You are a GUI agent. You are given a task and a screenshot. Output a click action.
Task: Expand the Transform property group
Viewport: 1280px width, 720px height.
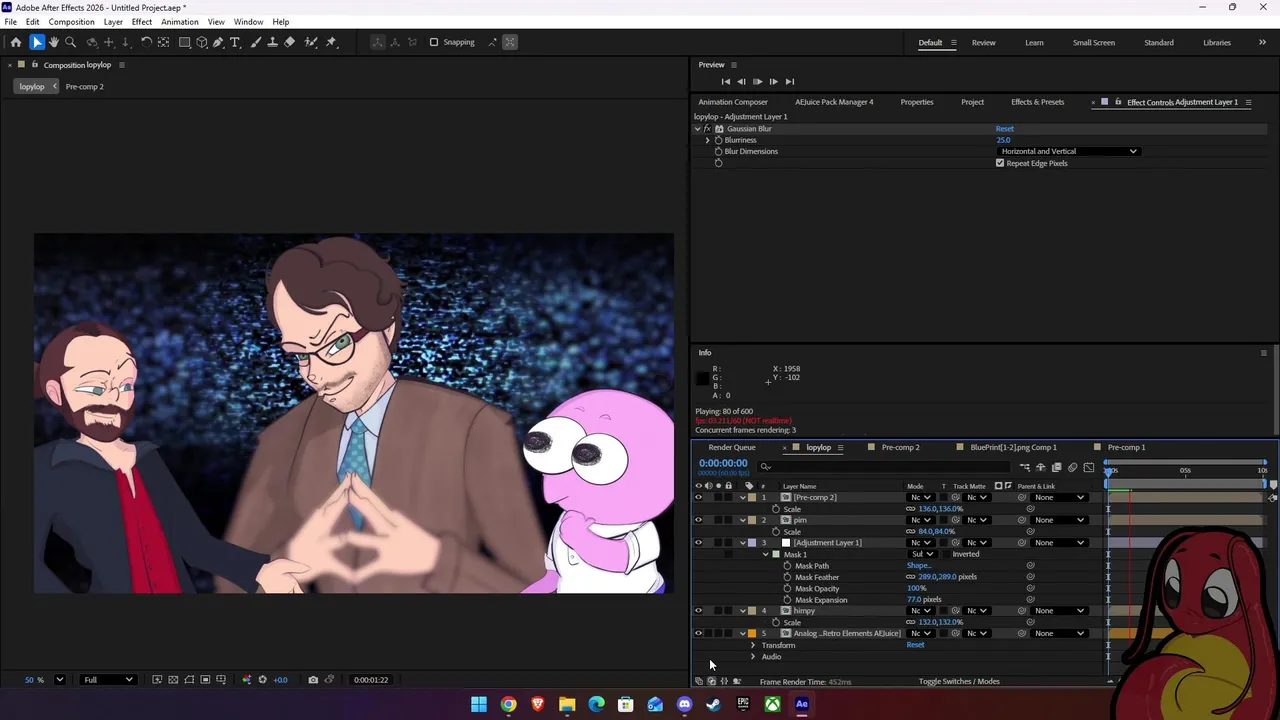[753, 645]
